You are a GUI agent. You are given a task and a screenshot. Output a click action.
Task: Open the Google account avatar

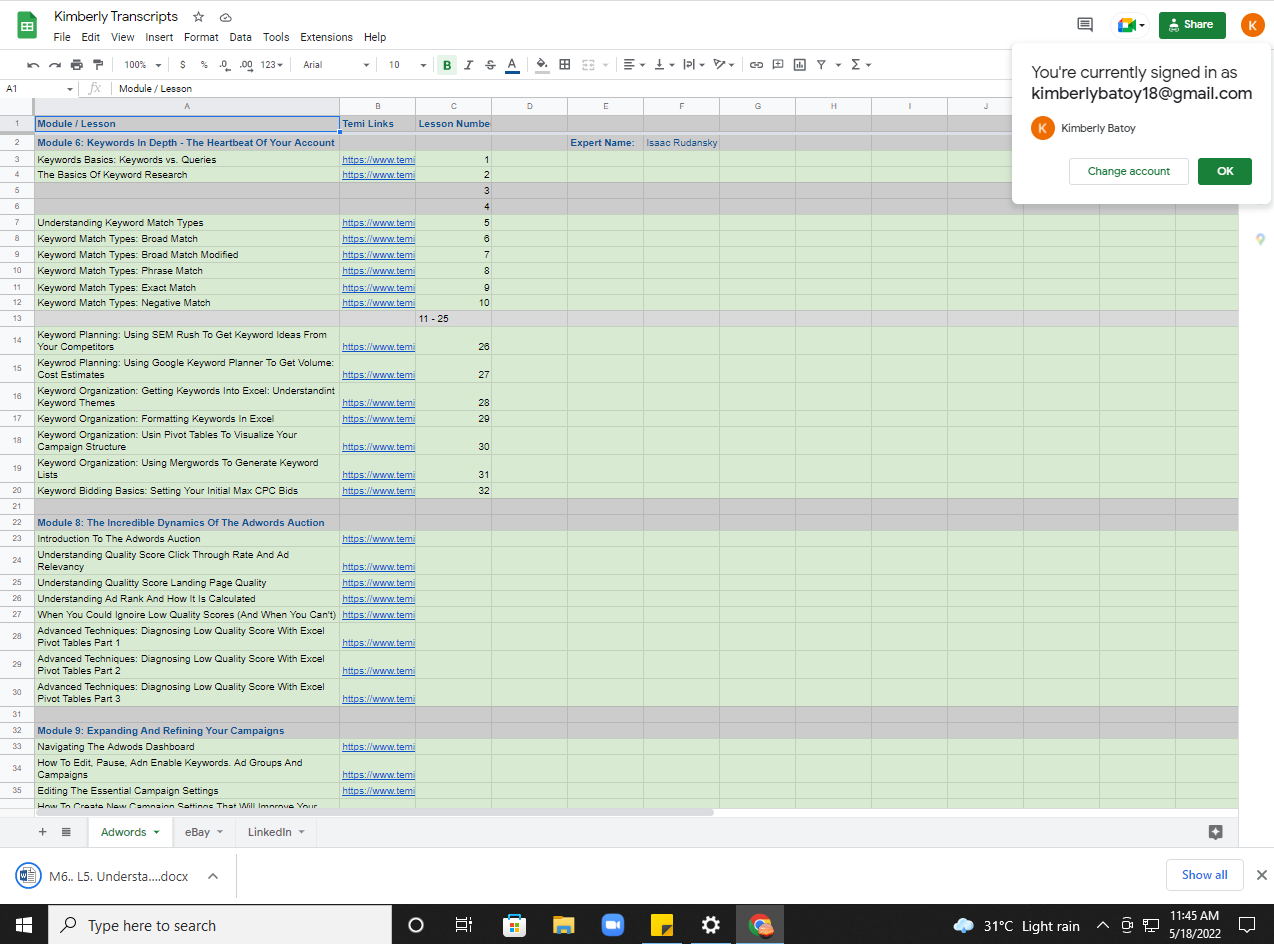[1252, 25]
